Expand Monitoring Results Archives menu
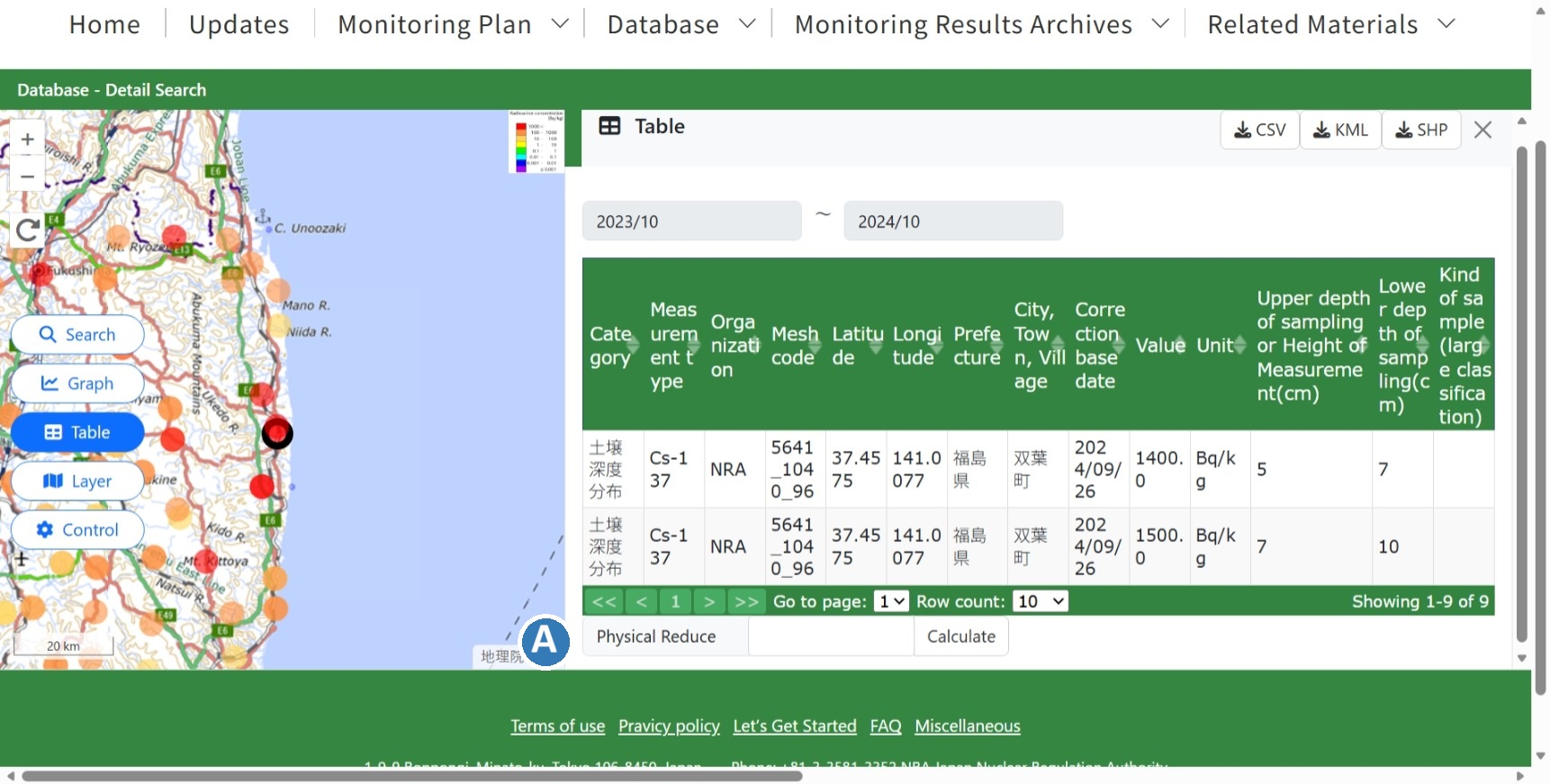The height and width of the screenshot is (784, 1550). coord(982,24)
